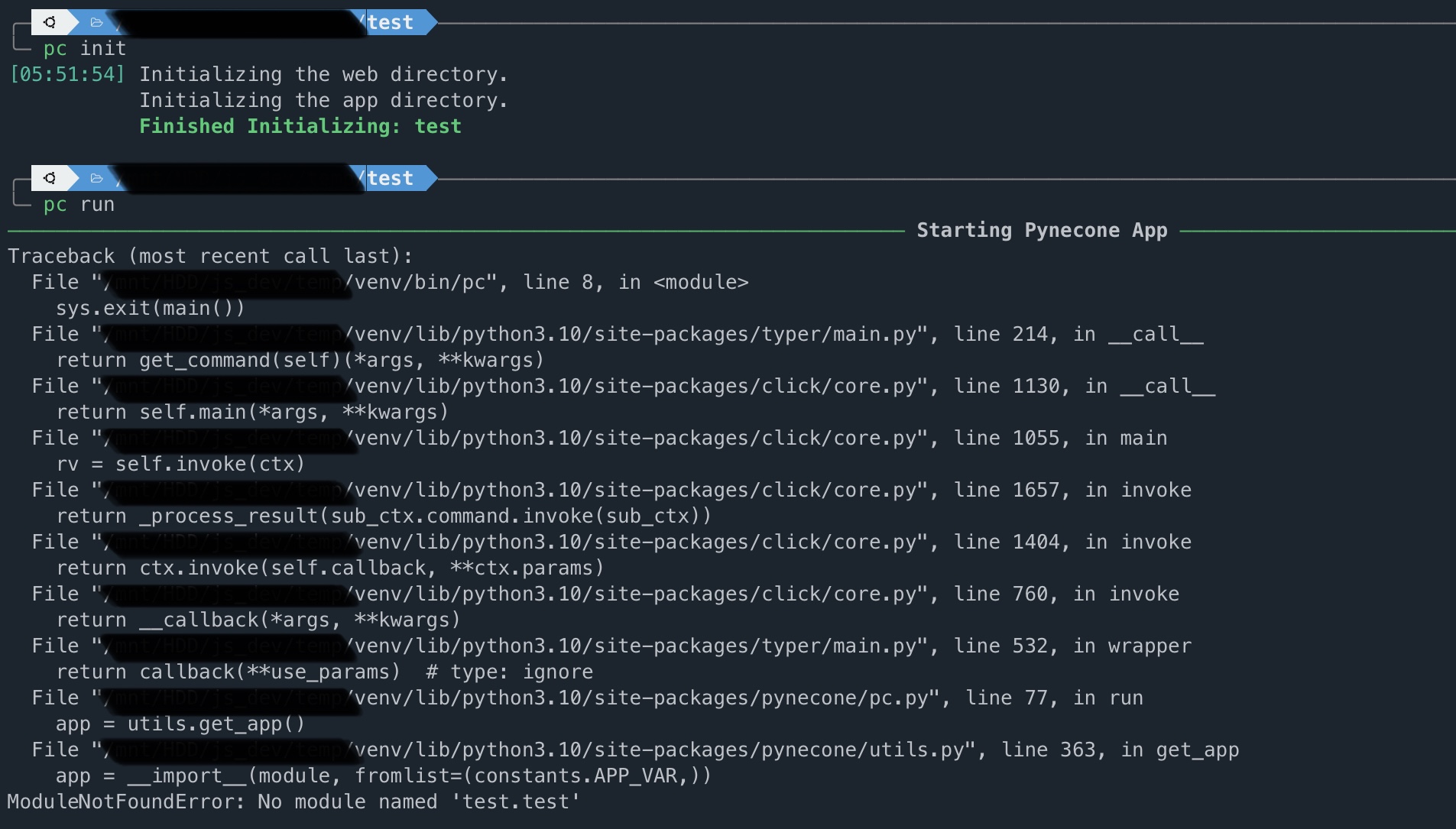Click the "rv = self.invoke(ctx)" line

(x=180, y=464)
